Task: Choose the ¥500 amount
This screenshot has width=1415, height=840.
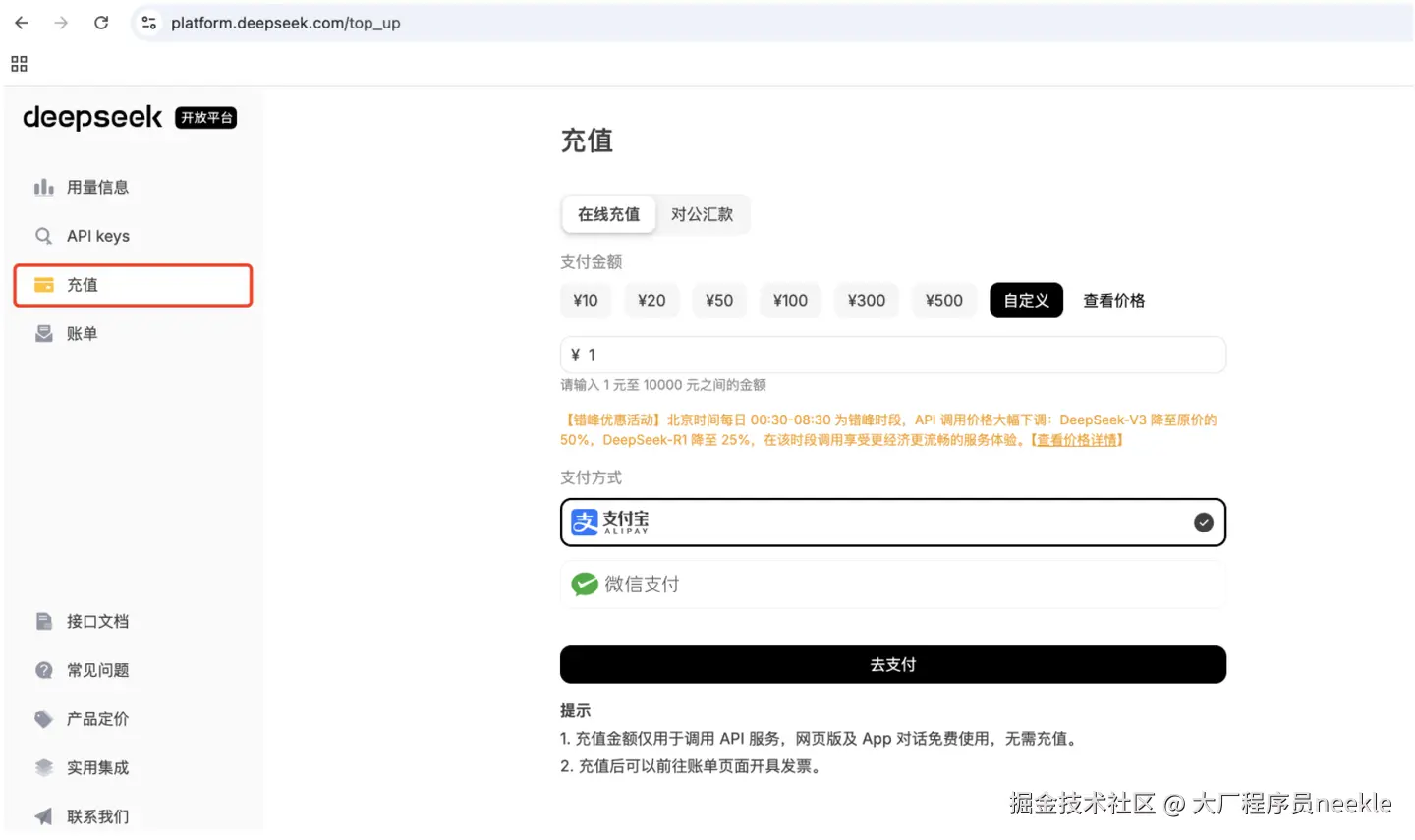Action: (944, 301)
